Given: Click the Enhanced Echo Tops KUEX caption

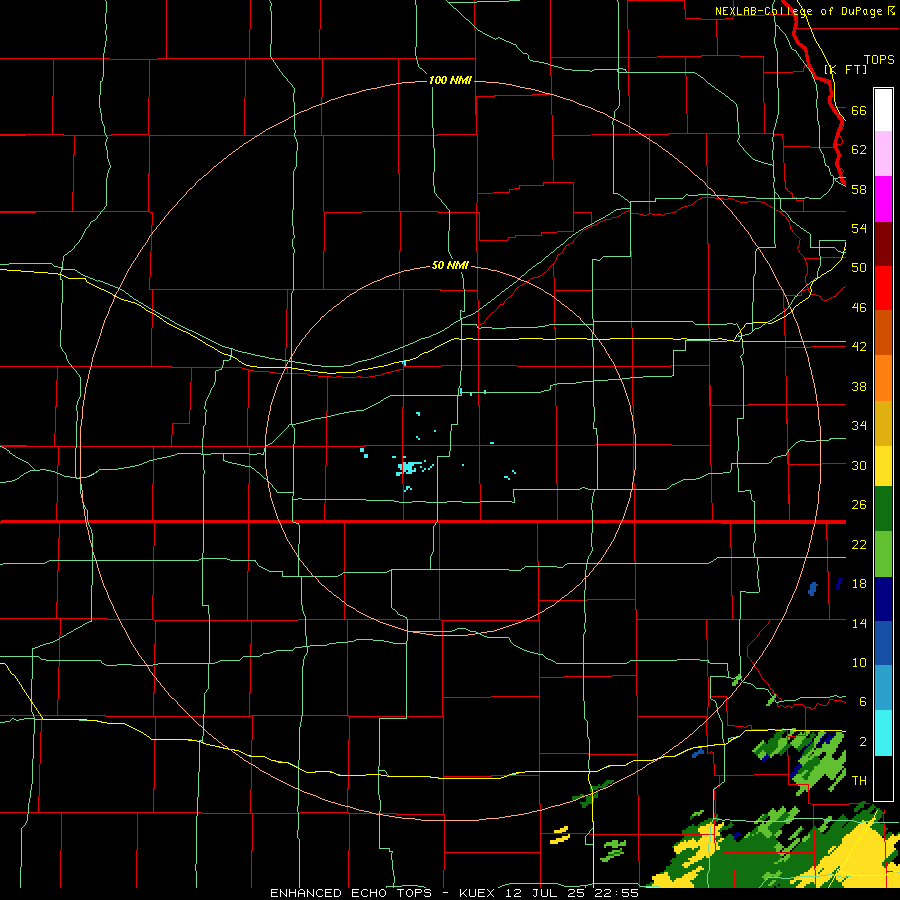Looking at the screenshot, I should 455,893.
